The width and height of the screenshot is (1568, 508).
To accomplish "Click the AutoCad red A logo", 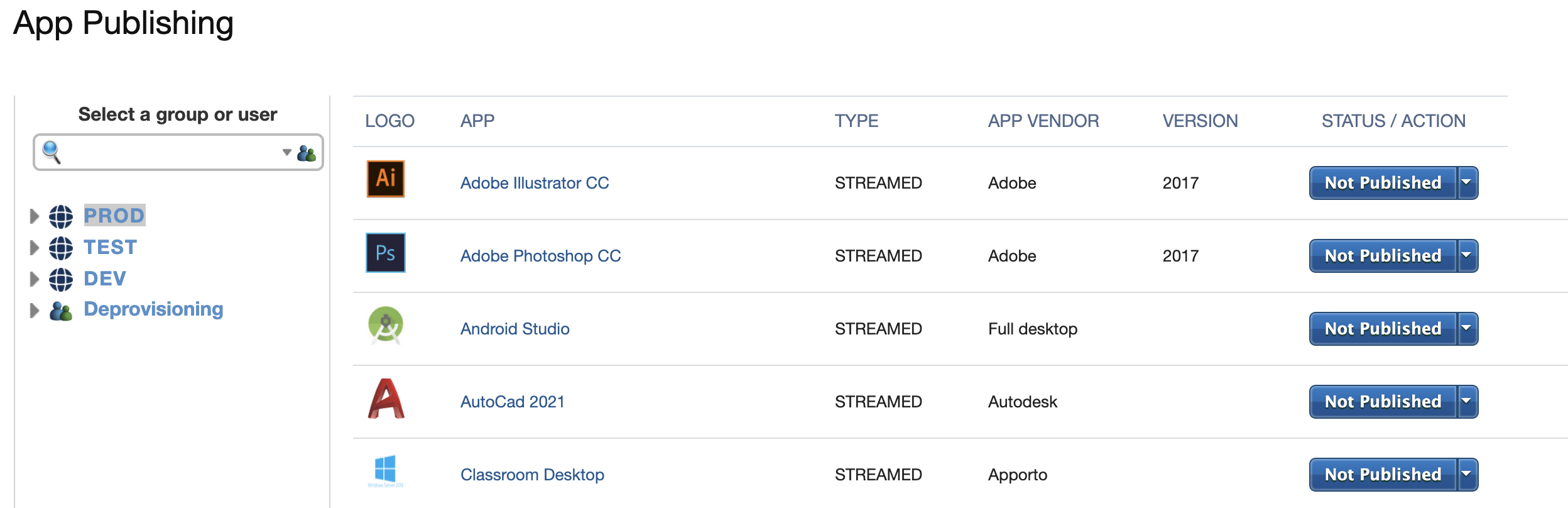I will pyautogui.click(x=386, y=399).
